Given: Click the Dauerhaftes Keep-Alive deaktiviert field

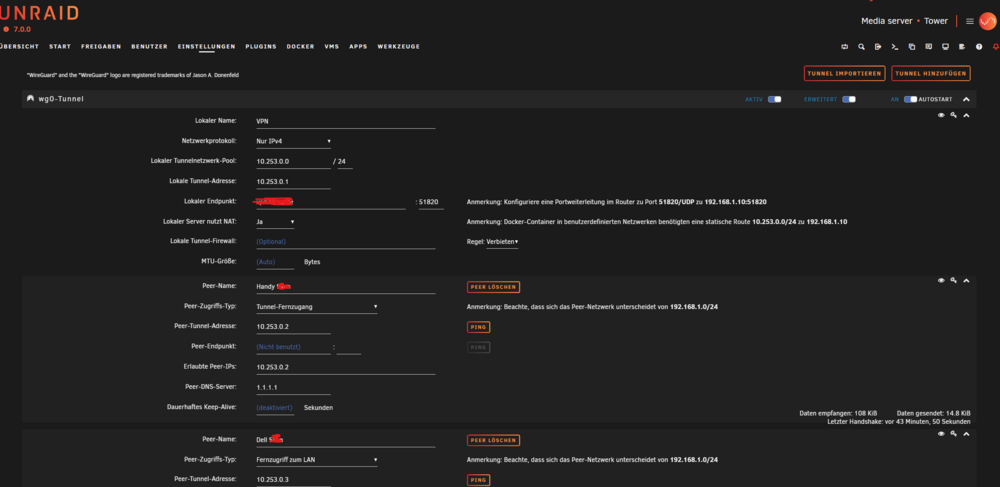Looking at the screenshot, I should [275, 408].
